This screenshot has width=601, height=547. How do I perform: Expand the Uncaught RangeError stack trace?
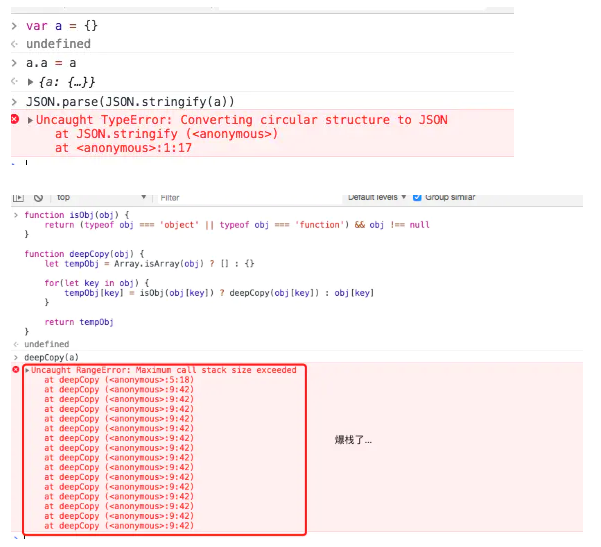(x=27, y=370)
